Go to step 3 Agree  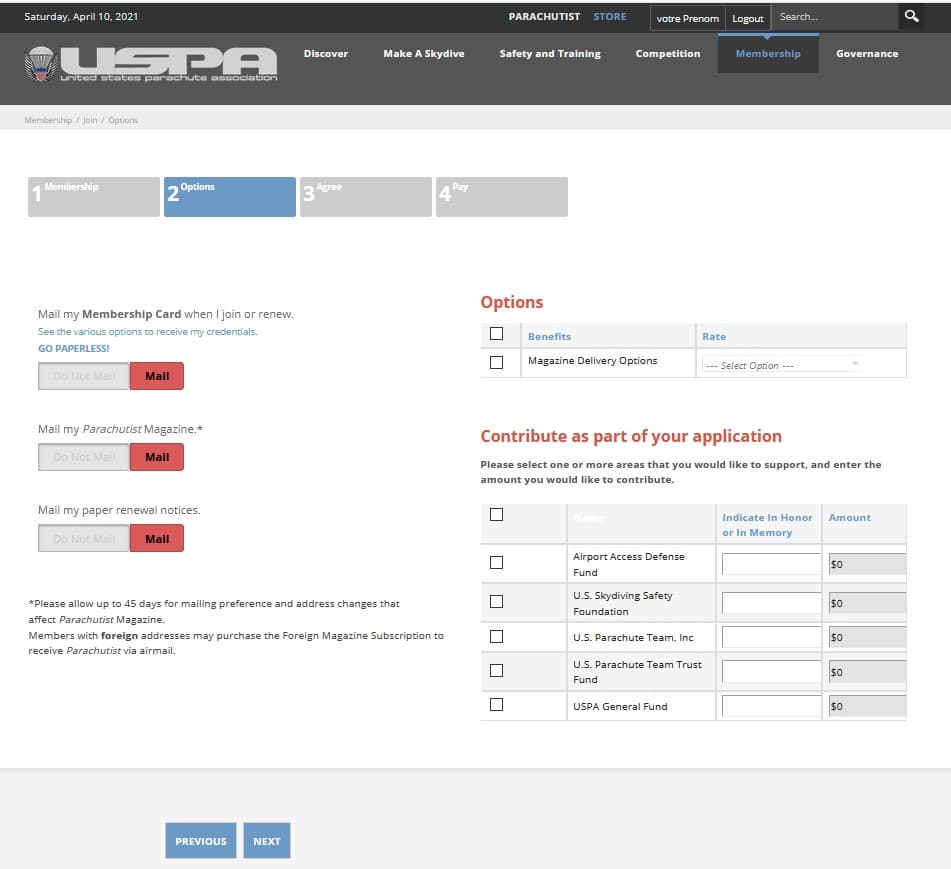pos(366,196)
